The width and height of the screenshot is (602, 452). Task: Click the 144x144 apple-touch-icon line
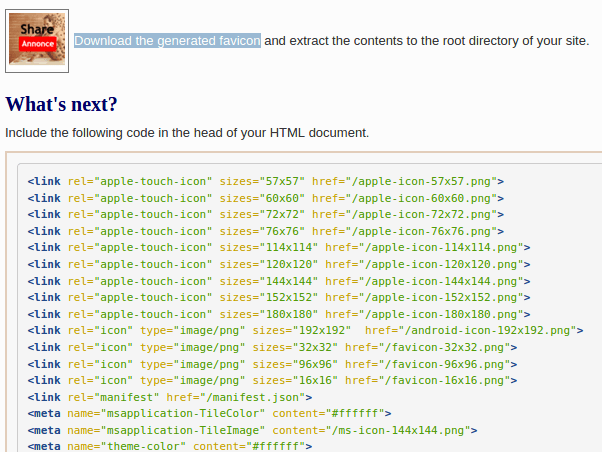point(279,281)
